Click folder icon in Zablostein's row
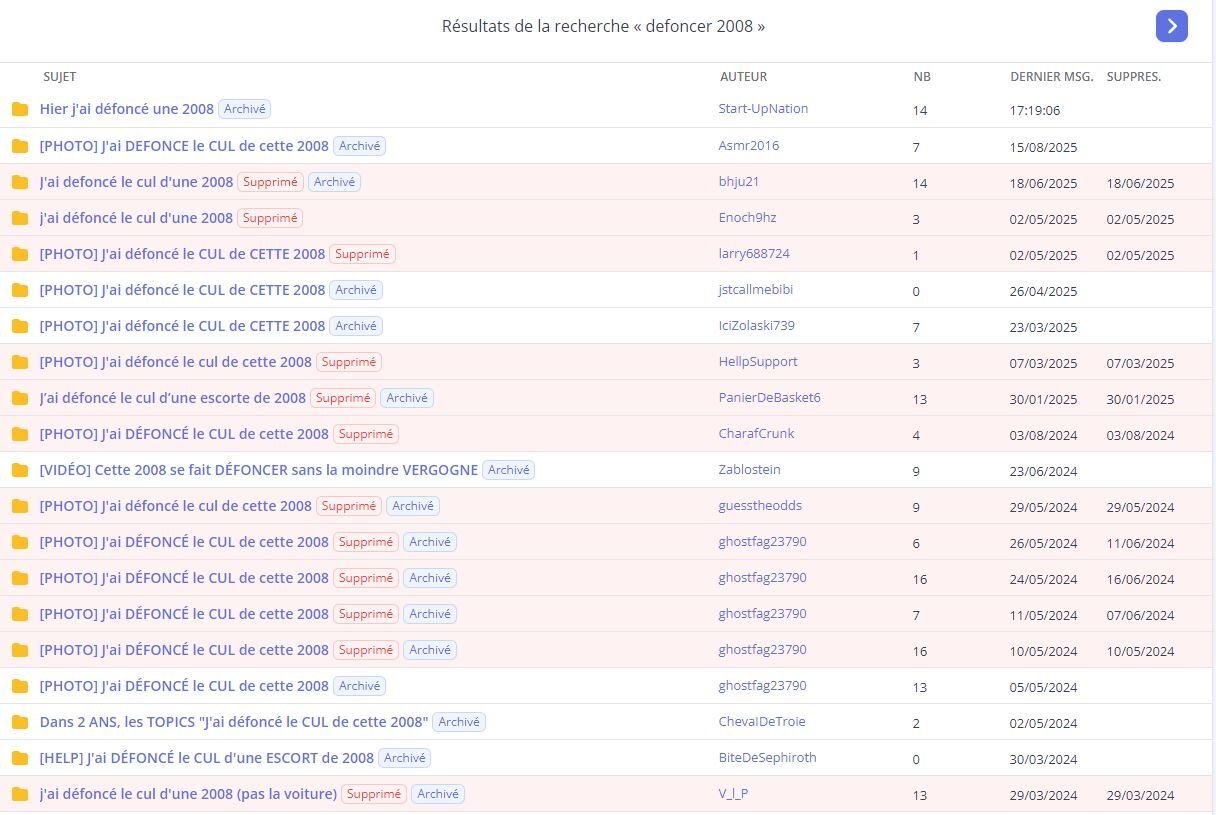The height and width of the screenshot is (815, 1216). [20, 470]
